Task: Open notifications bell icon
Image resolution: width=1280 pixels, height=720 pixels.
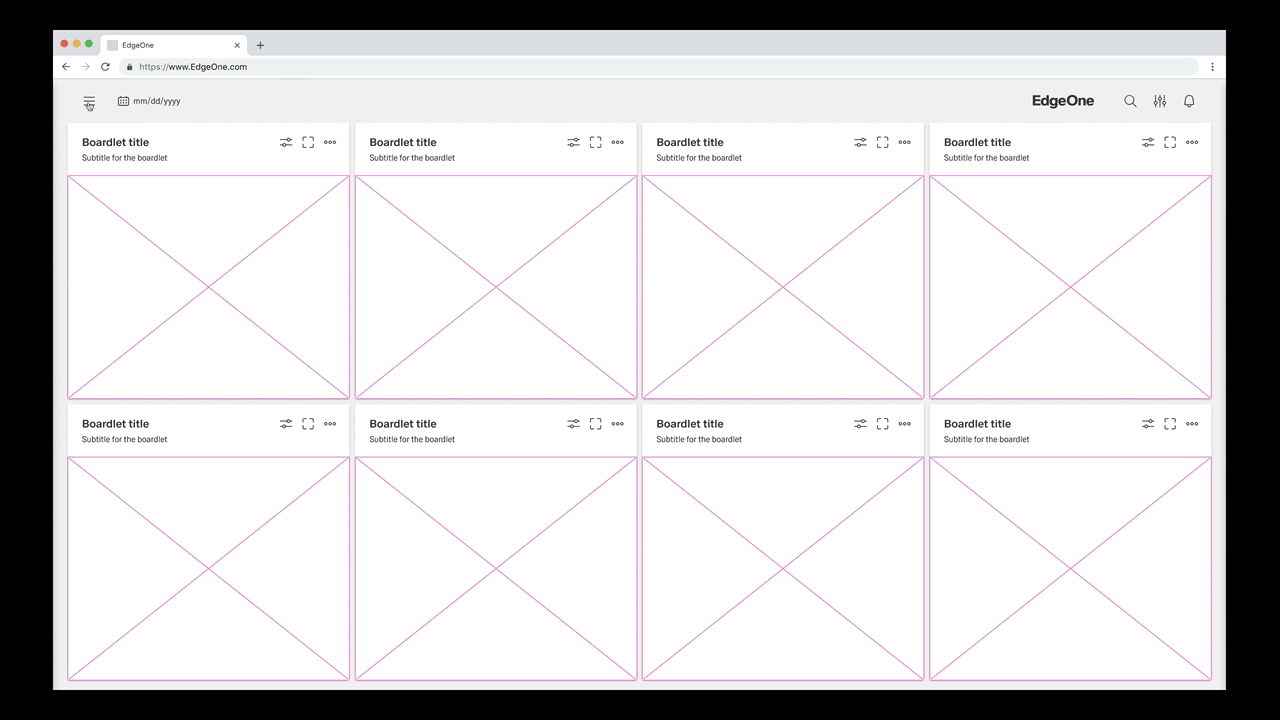Action: [x=1189, y=101]
